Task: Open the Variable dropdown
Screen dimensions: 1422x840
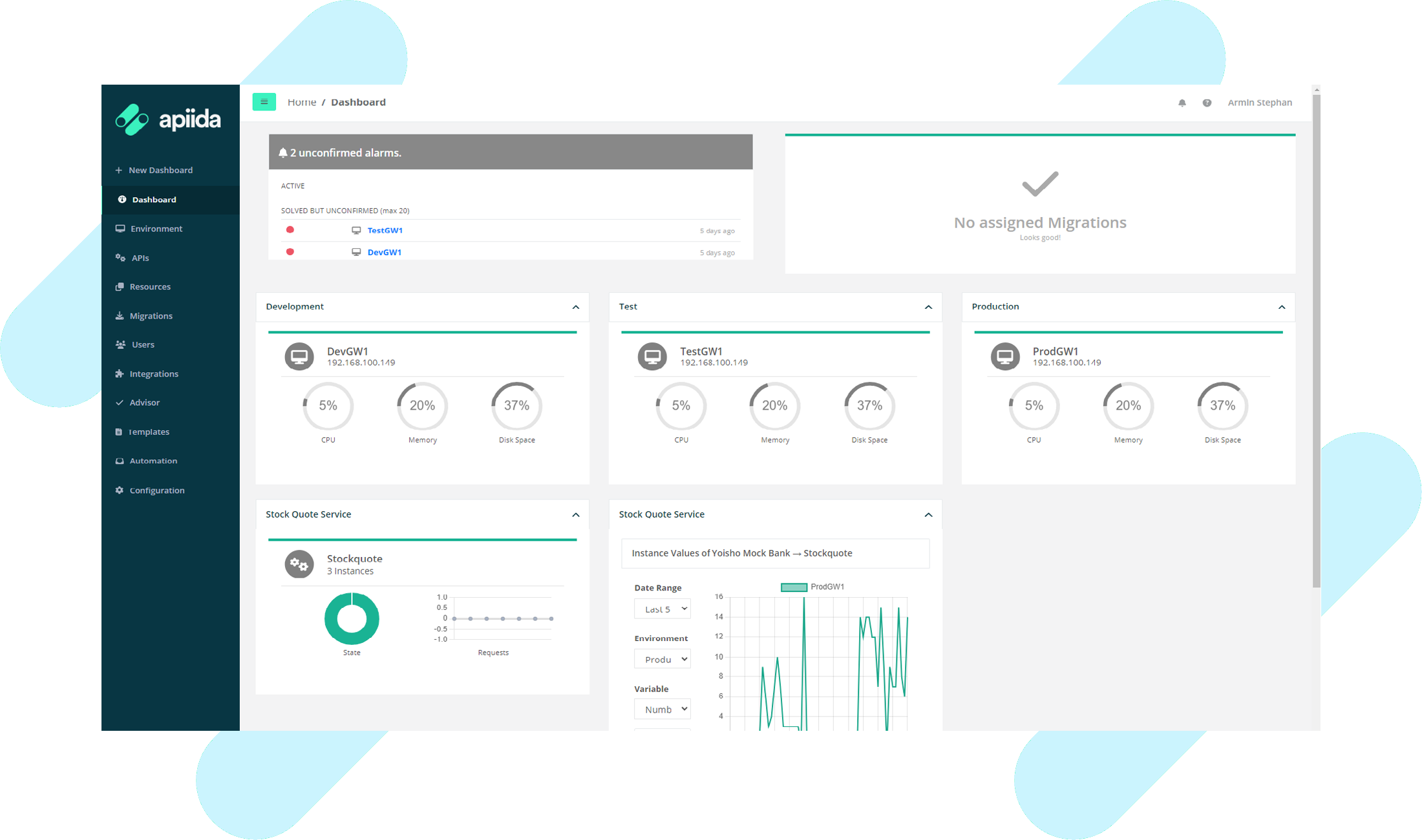Action: tap(663, 709)
